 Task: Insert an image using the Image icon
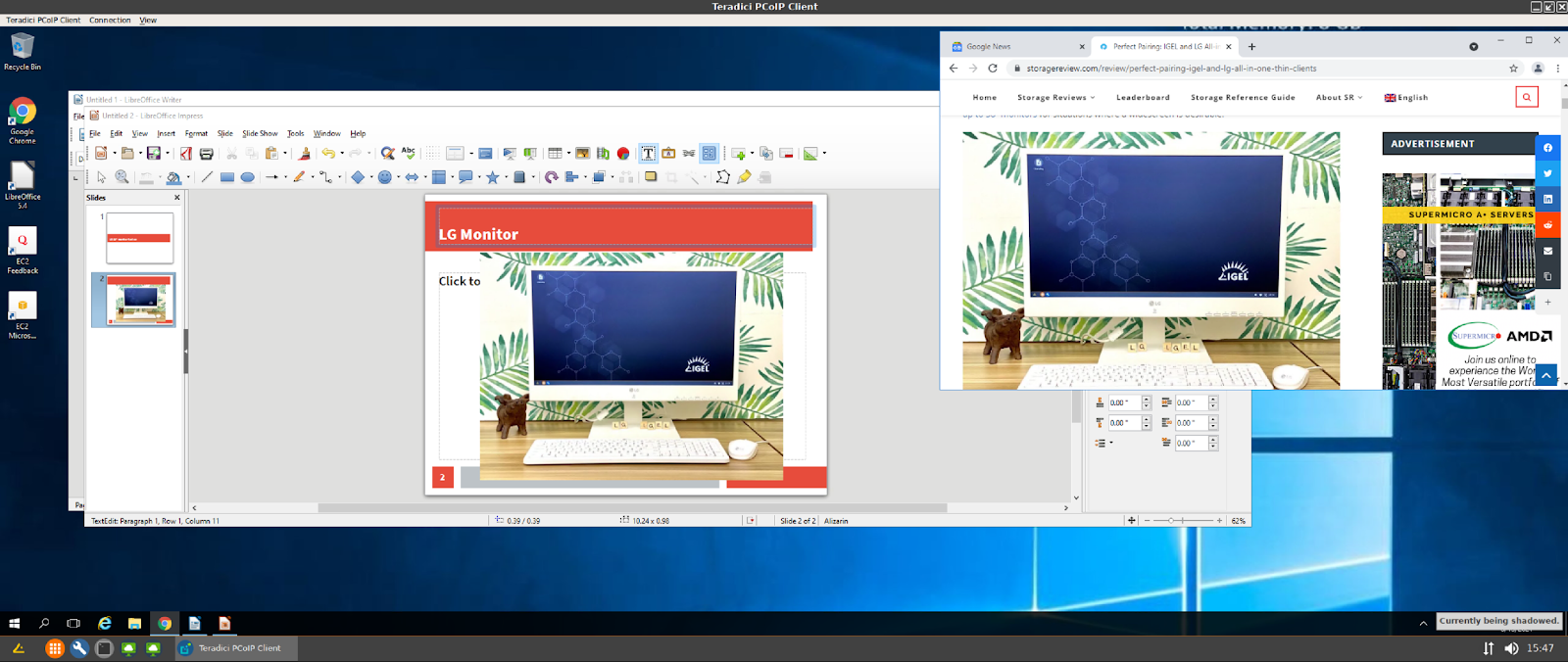582,153
